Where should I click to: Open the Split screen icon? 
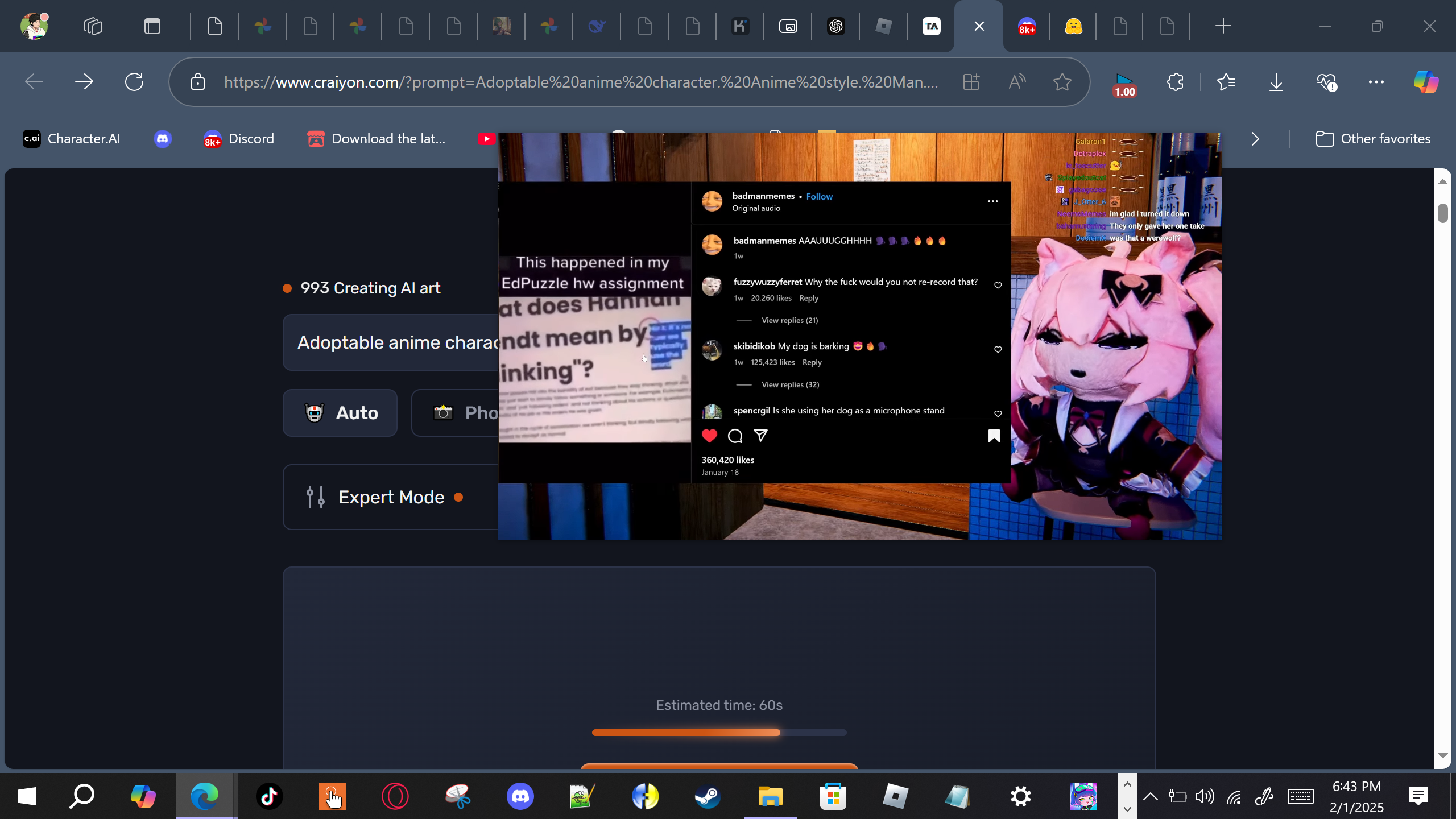click(971, 82)
